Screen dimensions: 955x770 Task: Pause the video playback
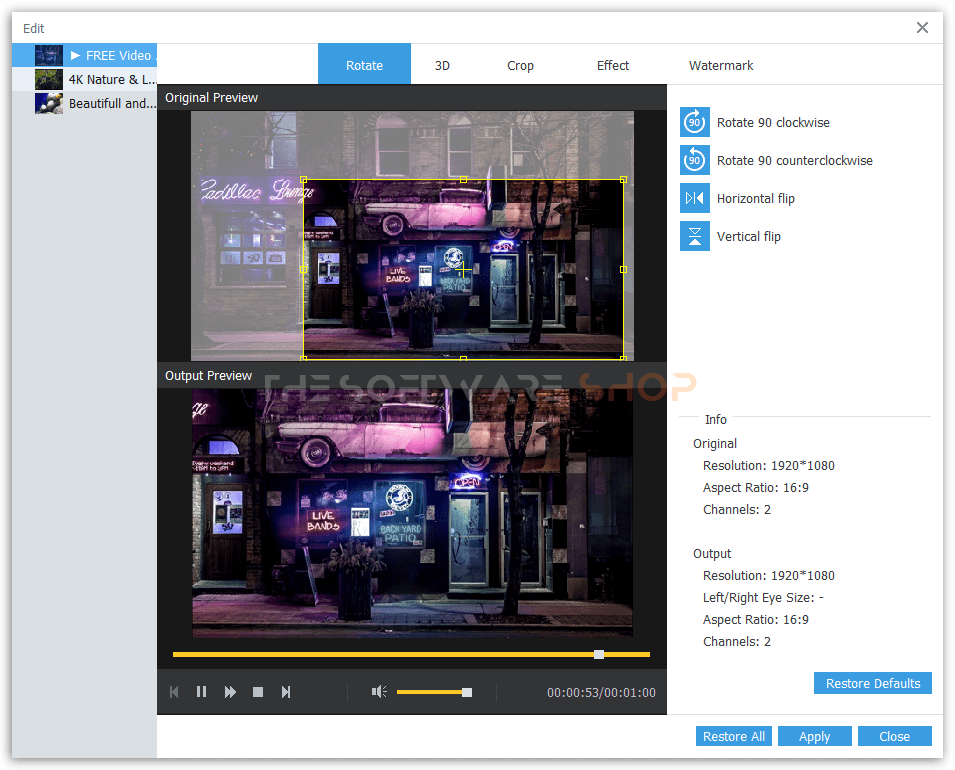pyautogui.click(x=201, y=692)
